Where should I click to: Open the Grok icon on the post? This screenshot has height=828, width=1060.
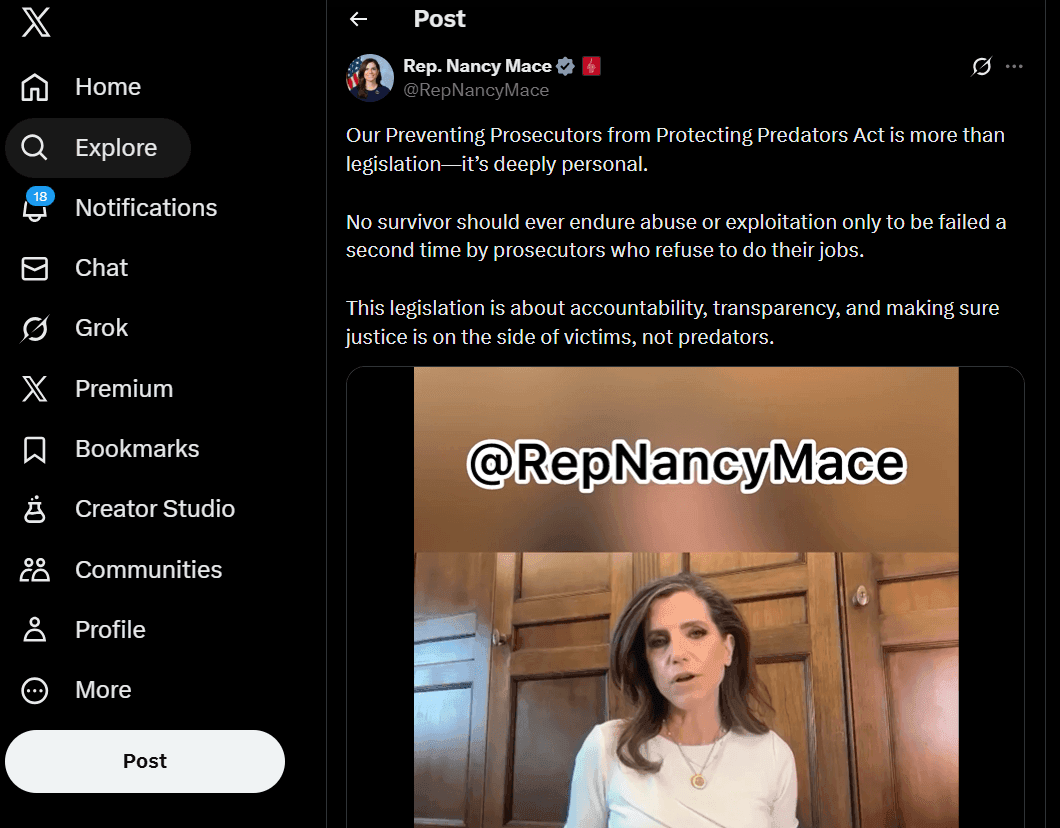click(982, 66)
